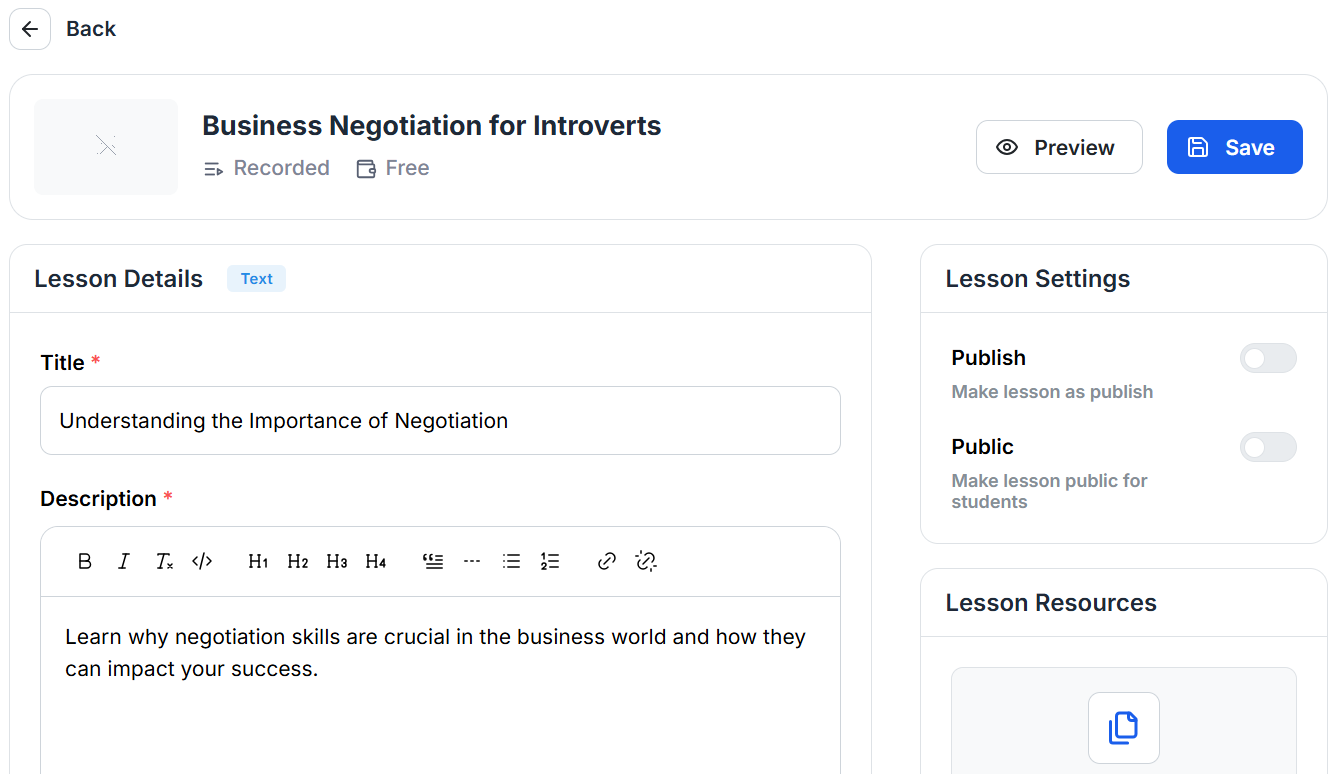Create bulleted list in description

[511, 562]
